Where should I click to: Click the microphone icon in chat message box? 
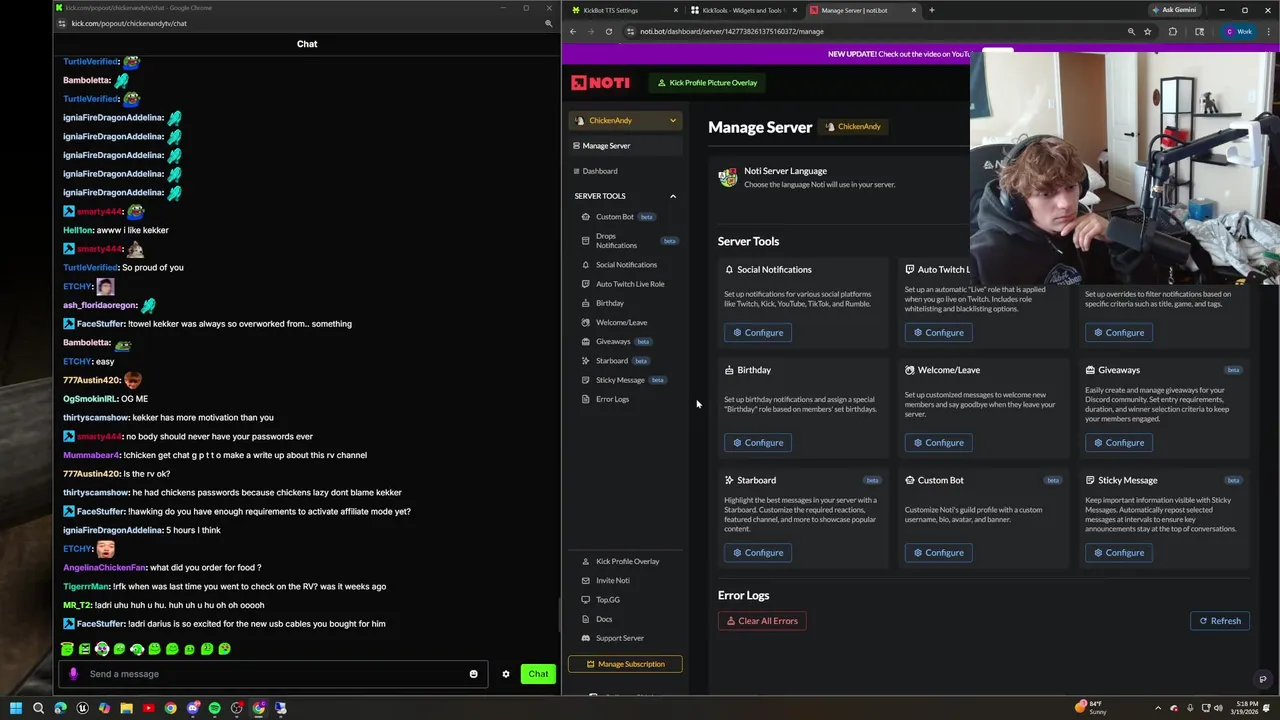click(73, 674)
